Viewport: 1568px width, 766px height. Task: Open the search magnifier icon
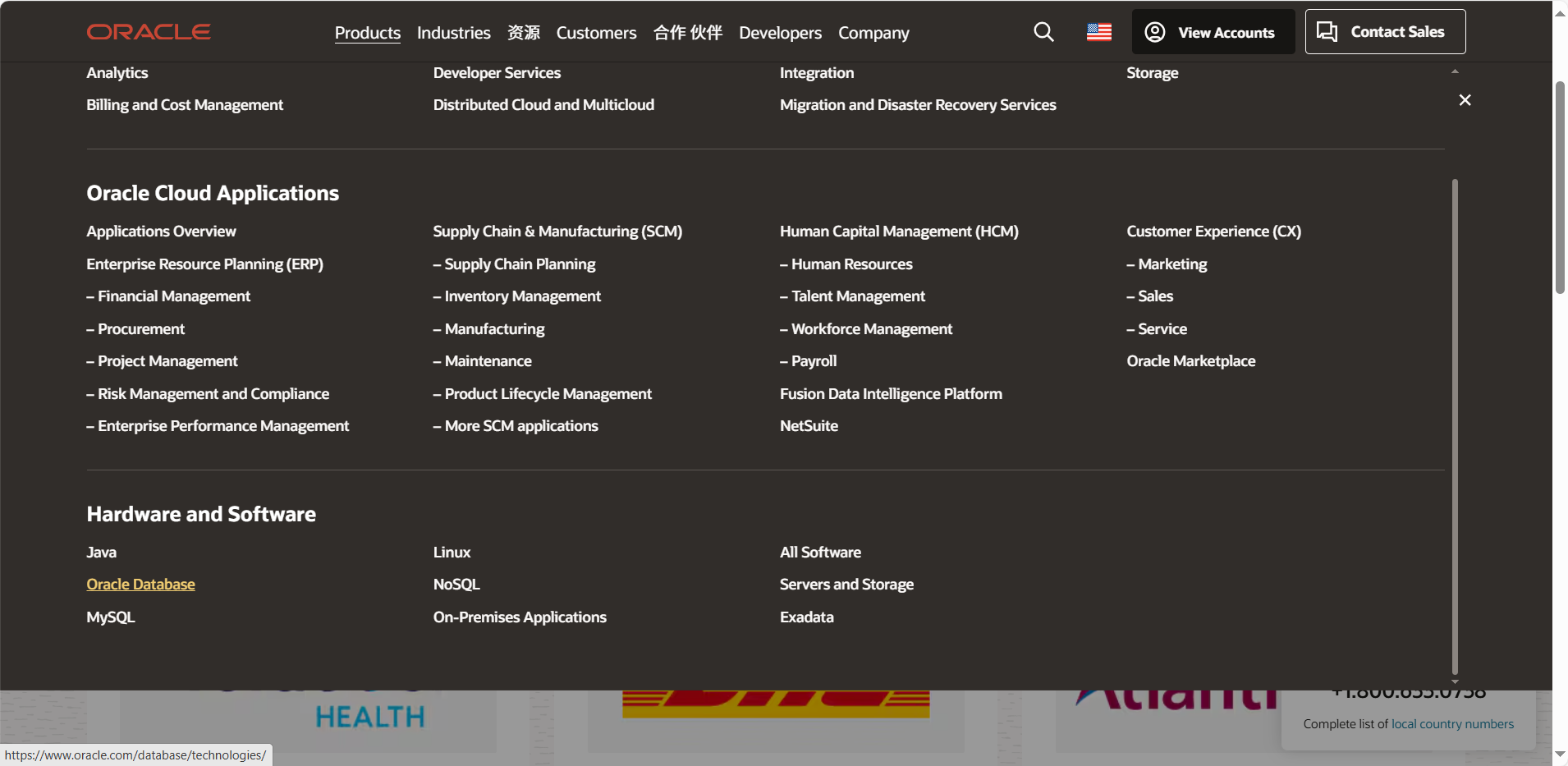click(1043, 32)
